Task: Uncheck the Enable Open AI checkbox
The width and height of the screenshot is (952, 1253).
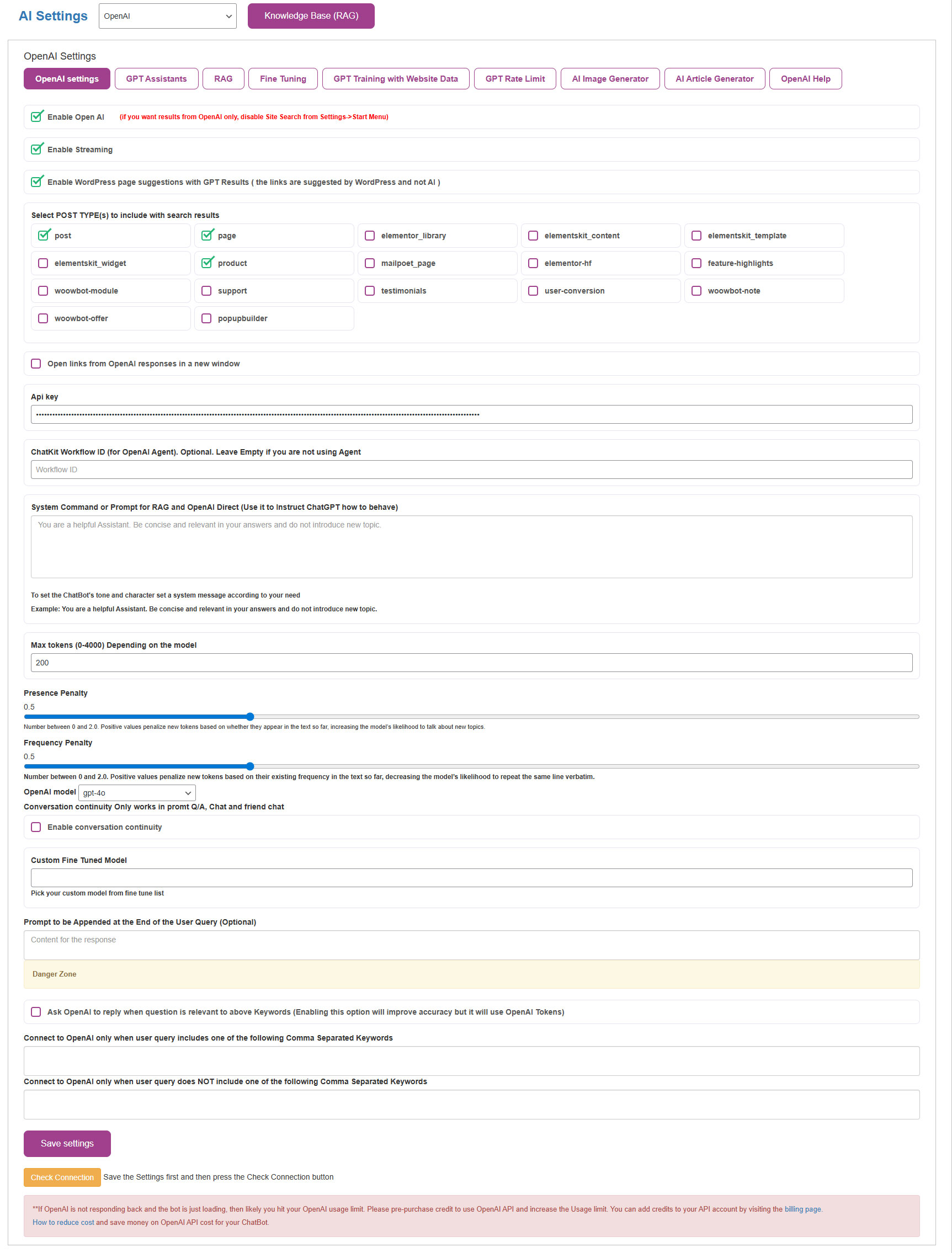Action: (x=37, y=116)
